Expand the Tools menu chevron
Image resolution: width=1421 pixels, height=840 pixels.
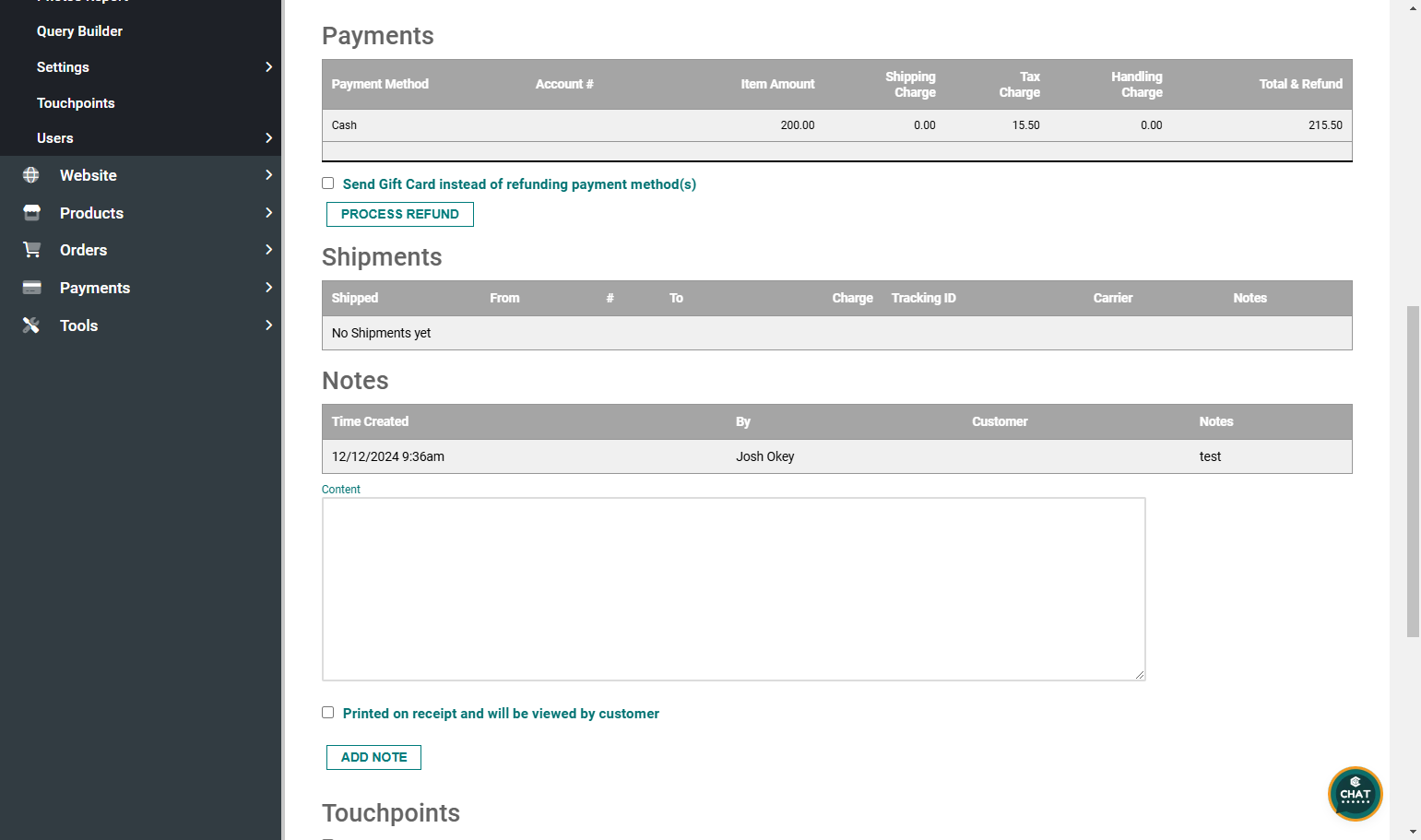(268, 325)
